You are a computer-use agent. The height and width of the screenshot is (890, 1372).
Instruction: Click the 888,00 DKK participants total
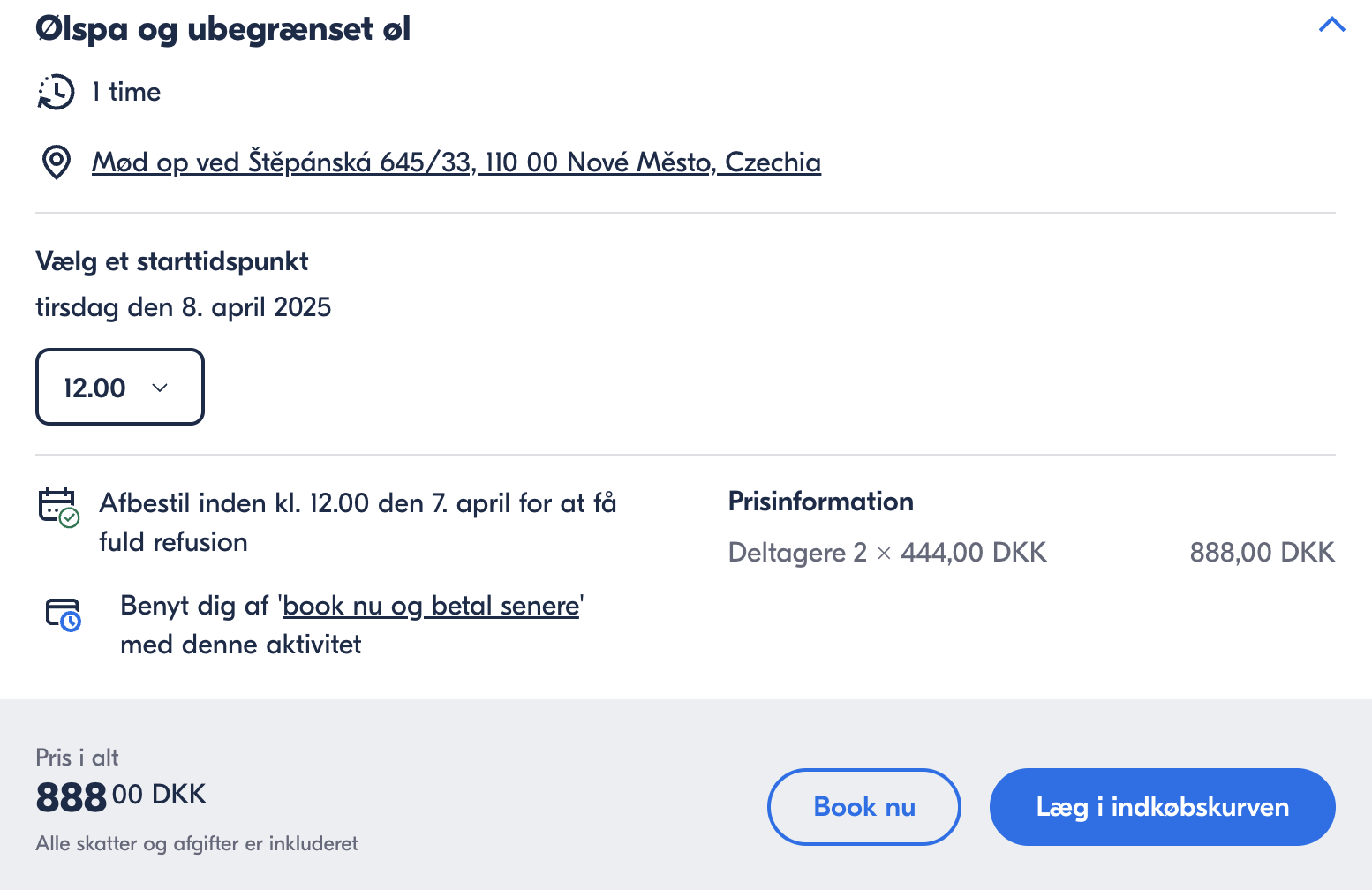point(1262,553)
